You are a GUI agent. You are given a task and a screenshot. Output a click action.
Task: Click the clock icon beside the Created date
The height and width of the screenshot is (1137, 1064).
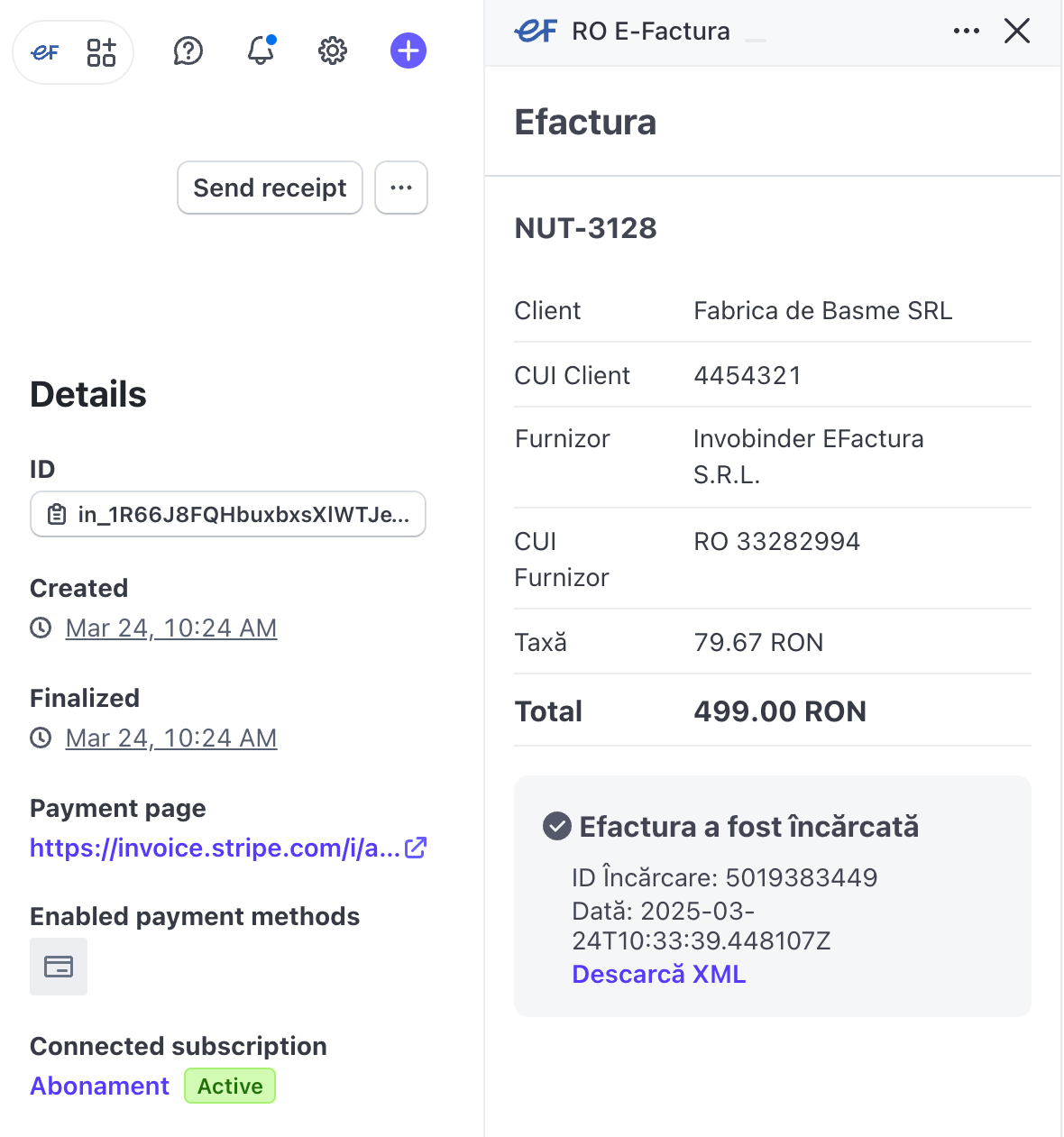click(41, 628)
